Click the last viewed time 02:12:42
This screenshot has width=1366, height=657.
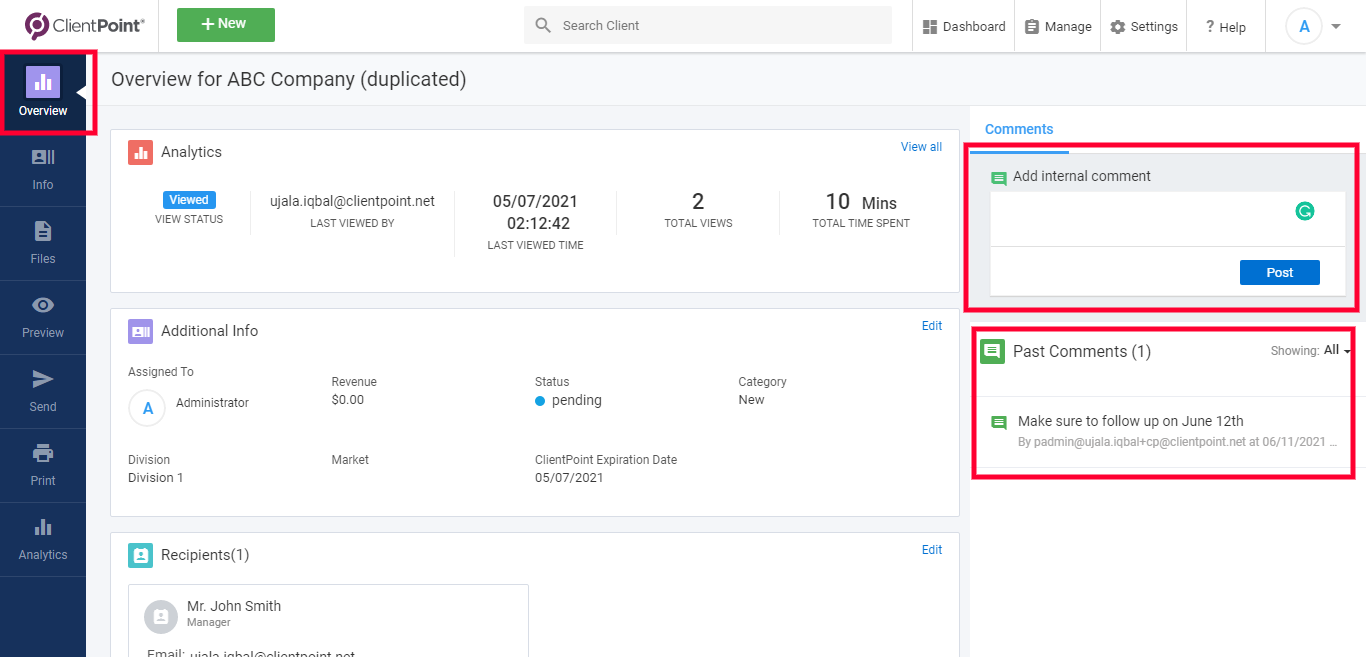538,223
